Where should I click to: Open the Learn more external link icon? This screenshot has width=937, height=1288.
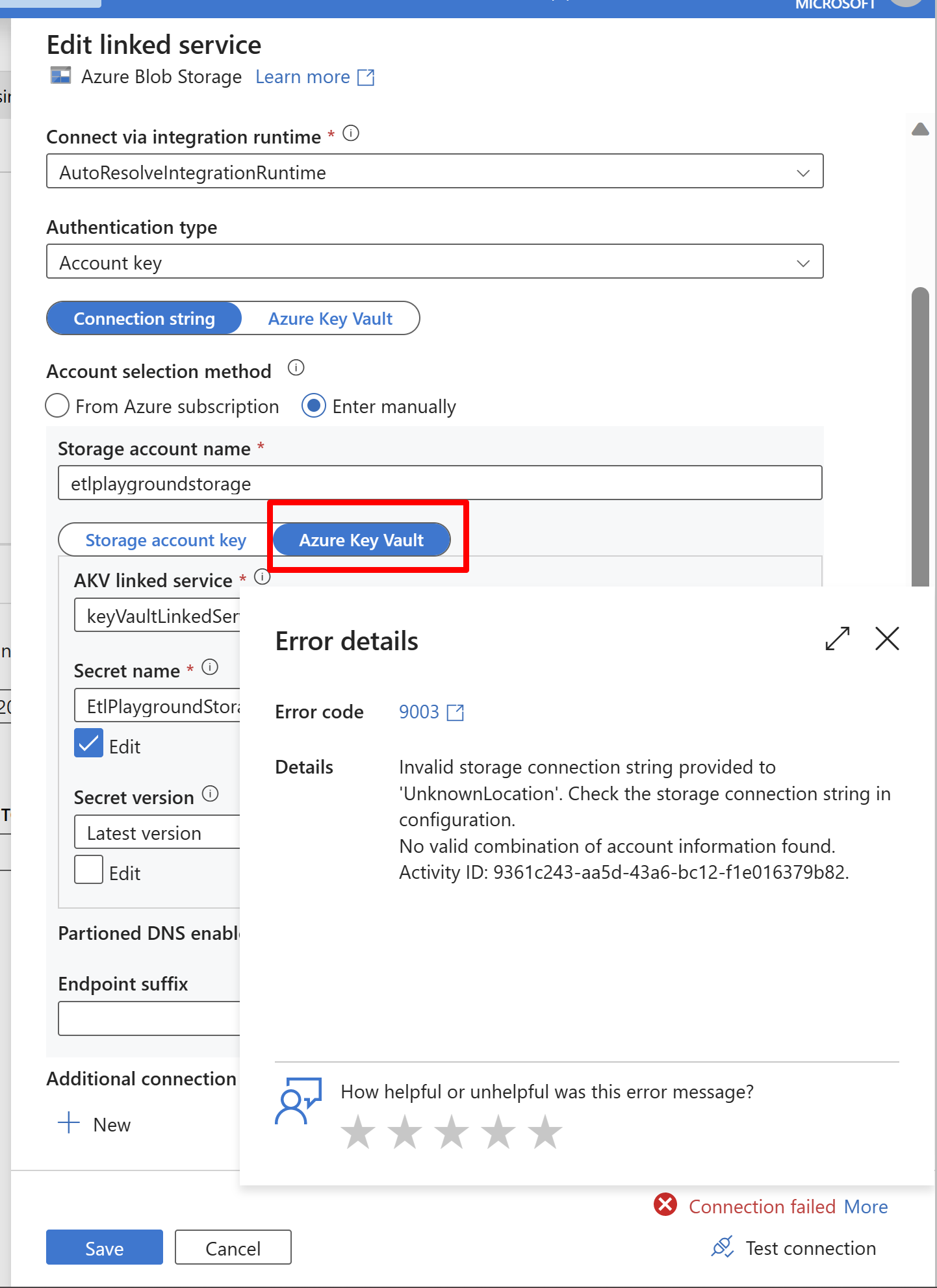click(x=366, y=77)
